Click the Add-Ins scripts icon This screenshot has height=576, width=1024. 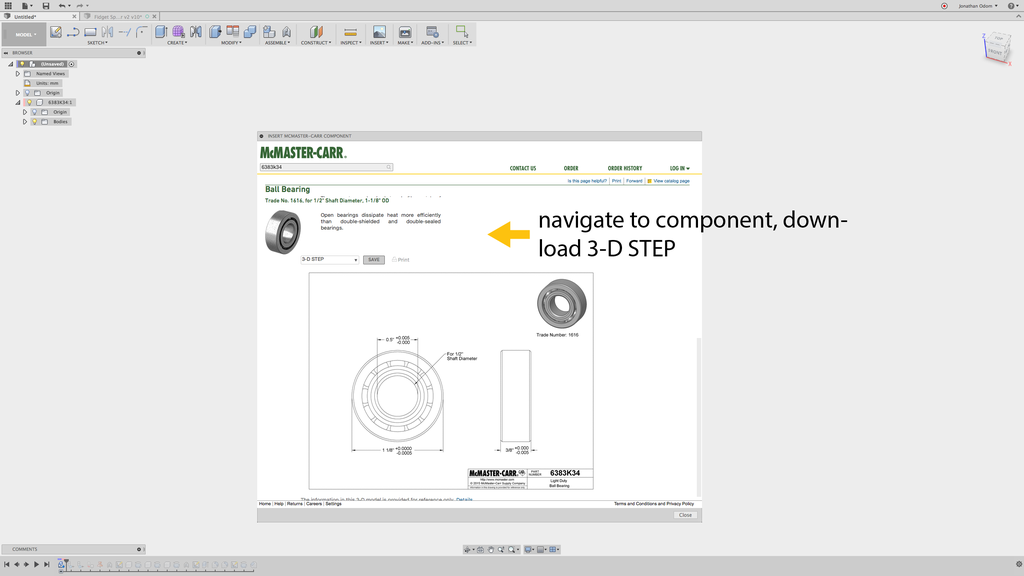tap(432, 31)
